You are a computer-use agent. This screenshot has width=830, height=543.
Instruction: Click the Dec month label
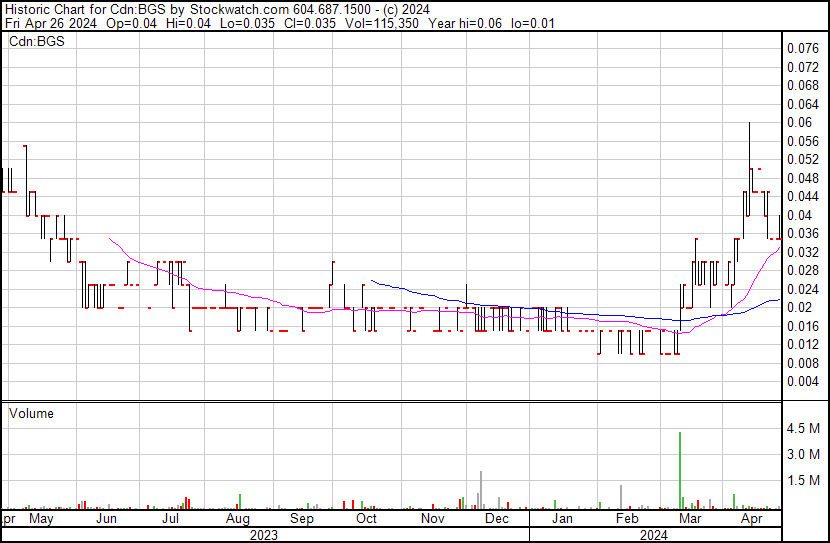pyautogui.click(x=497, y=519)
